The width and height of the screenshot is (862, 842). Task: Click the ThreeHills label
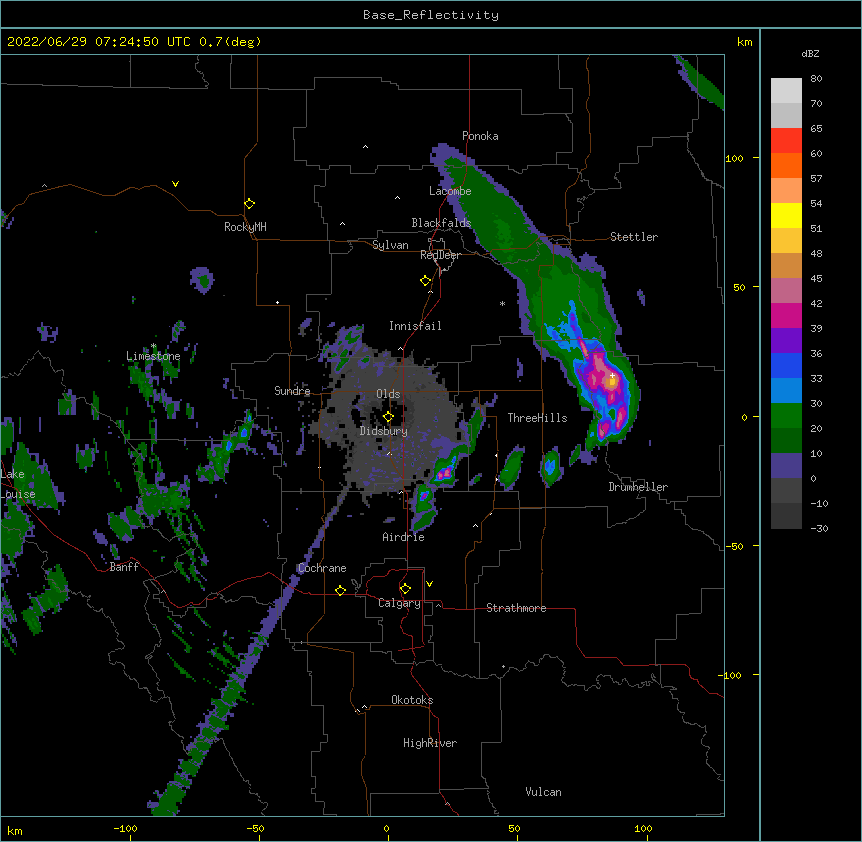(537, 418)
